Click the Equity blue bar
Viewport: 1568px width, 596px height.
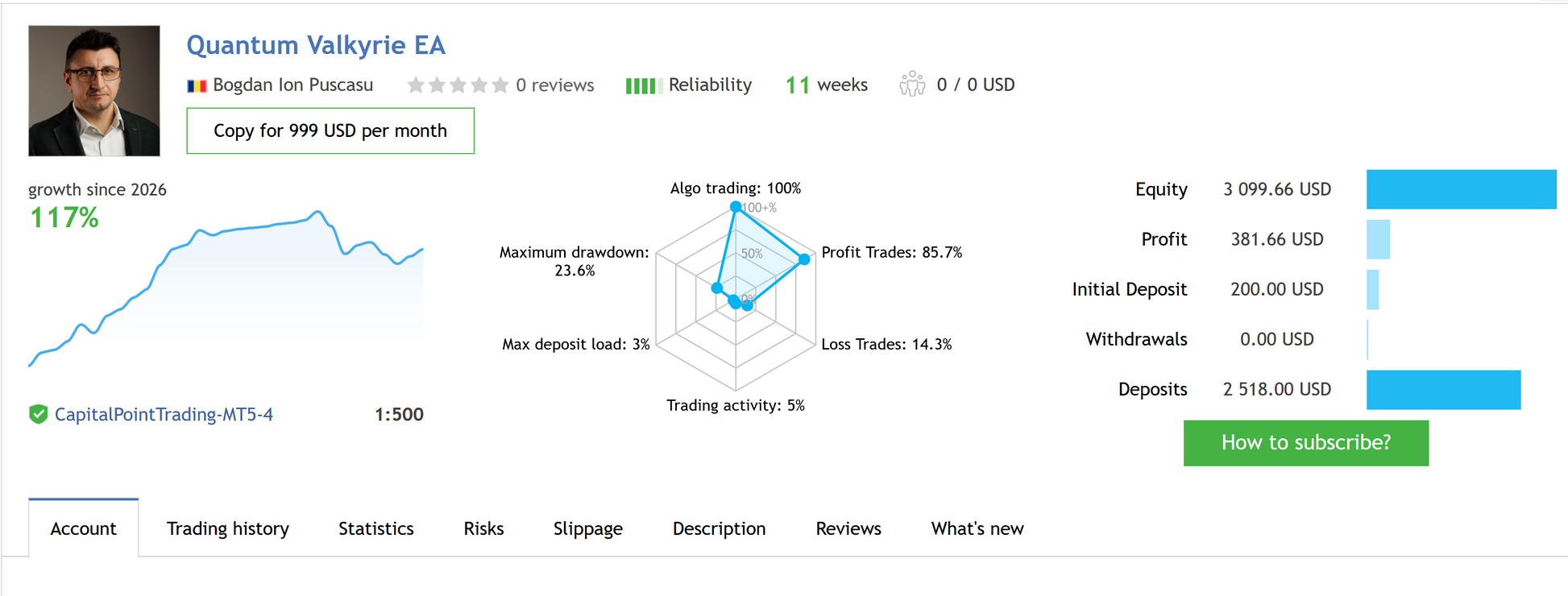pyautogui.click(x=1461, y=189)
